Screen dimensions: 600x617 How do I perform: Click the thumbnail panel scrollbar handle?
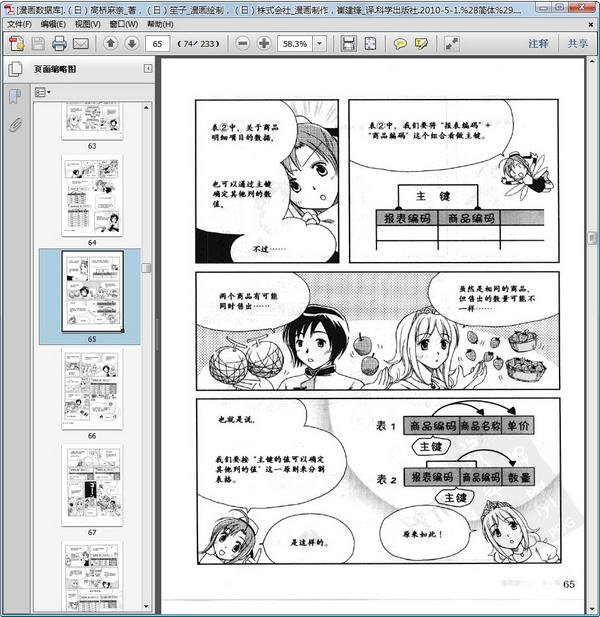(x=146, y=268)
